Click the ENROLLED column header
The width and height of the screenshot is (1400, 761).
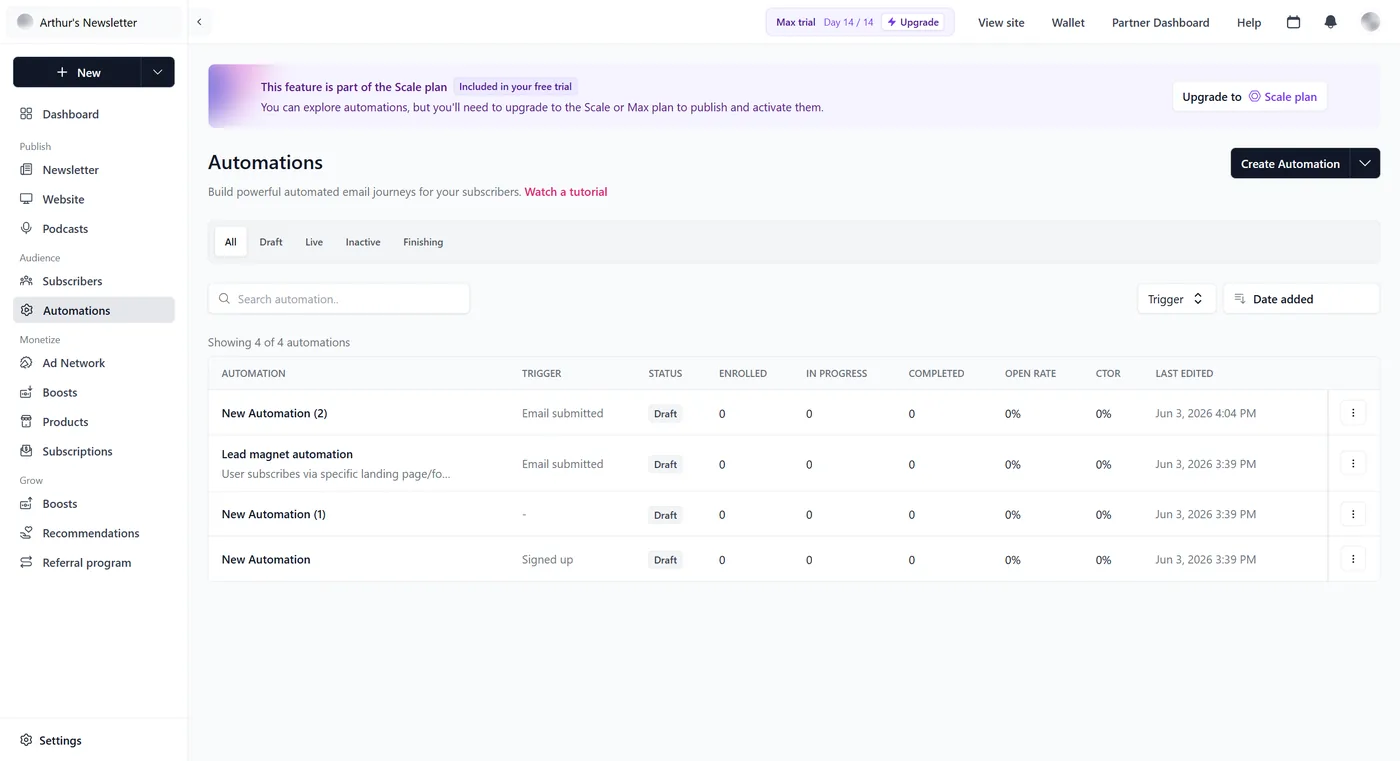click(x=743, y=373)
